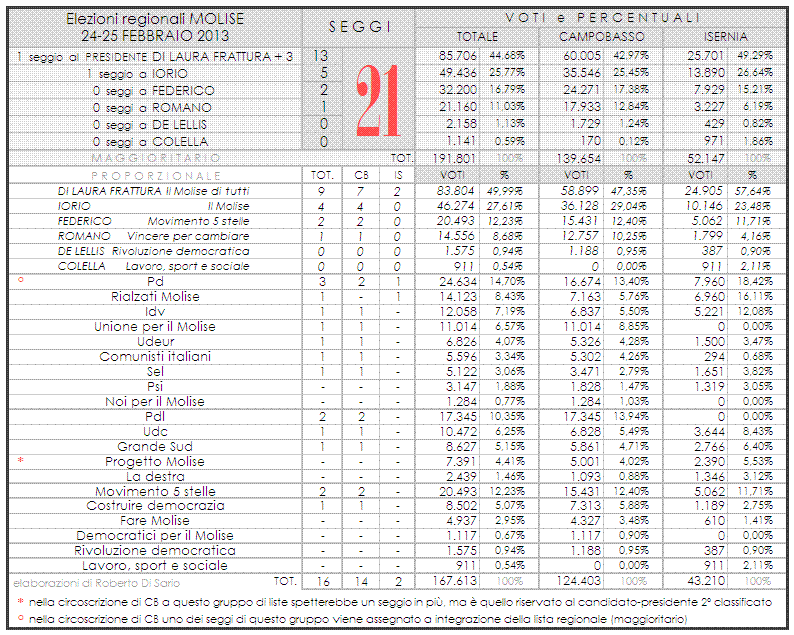The height and width of the screenshot is (635, 794).
Task: Click Isernia majority total 52.147
Action: point(706,158)
